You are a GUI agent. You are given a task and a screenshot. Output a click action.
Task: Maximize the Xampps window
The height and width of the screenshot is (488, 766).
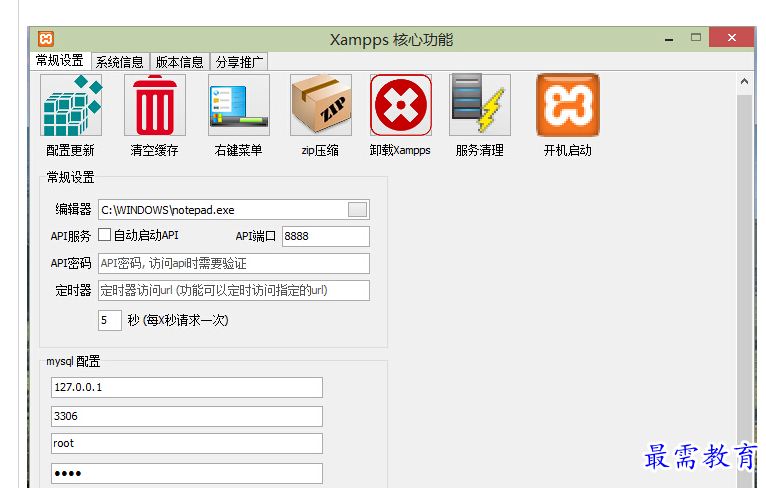pyautogui.click(x=696, y=38)
